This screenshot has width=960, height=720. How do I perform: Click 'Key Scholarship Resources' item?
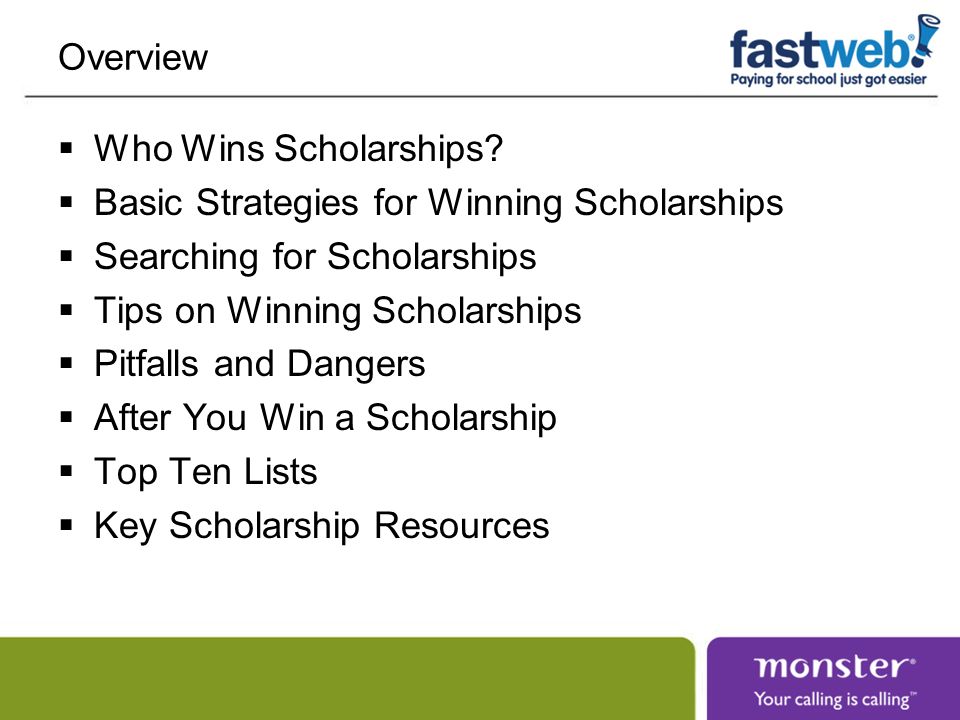(x=321, y=526)
